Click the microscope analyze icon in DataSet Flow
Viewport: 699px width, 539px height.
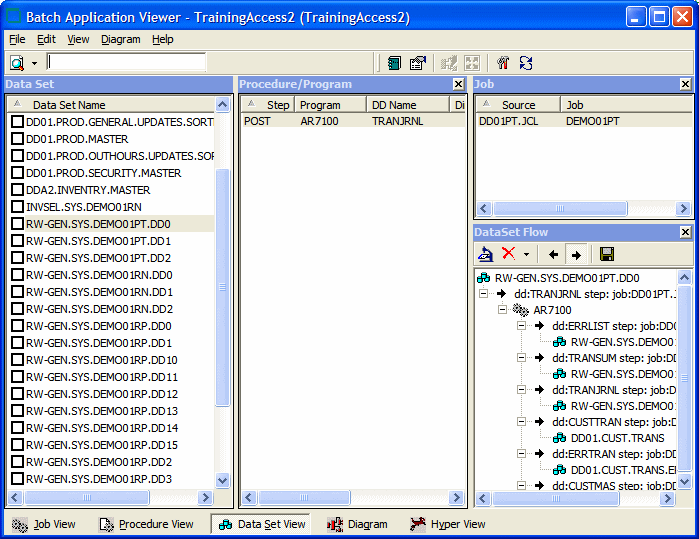click(x=485, y=255)
